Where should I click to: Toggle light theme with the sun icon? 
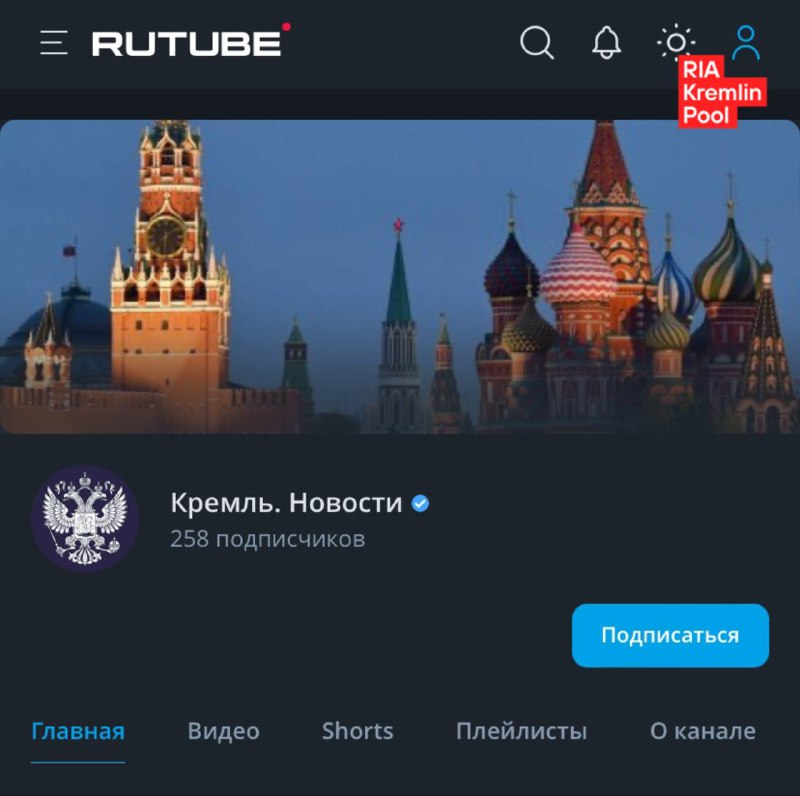click(676, 42)
